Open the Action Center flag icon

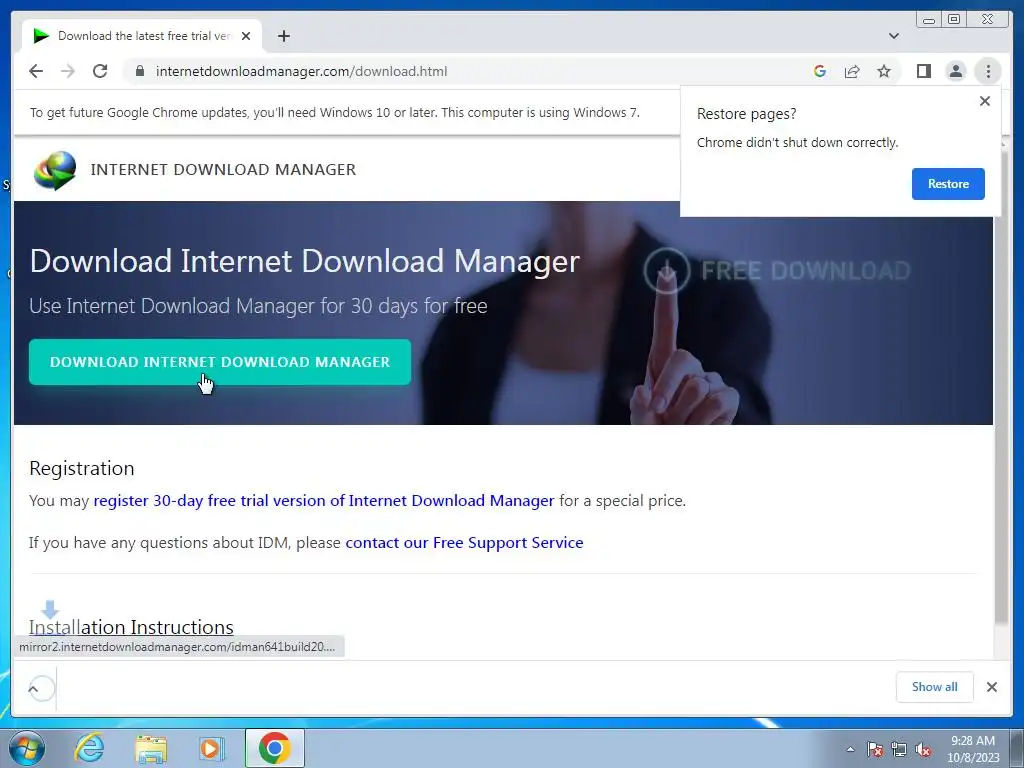click(875, 750)
